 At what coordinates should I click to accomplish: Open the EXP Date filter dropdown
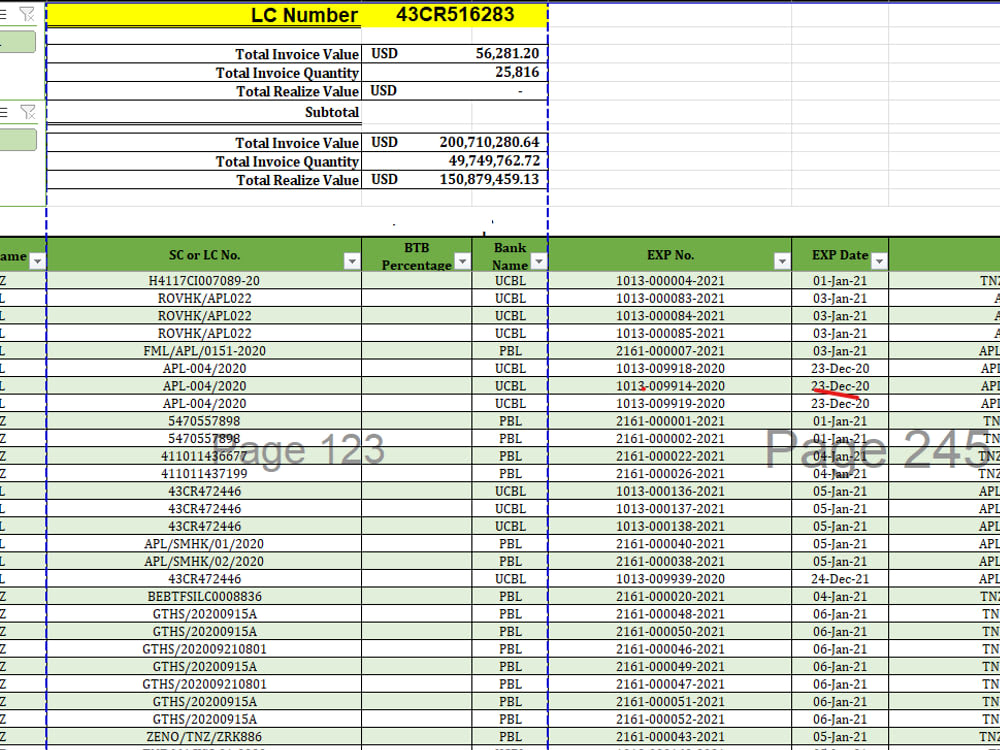(x=879, y=261)
